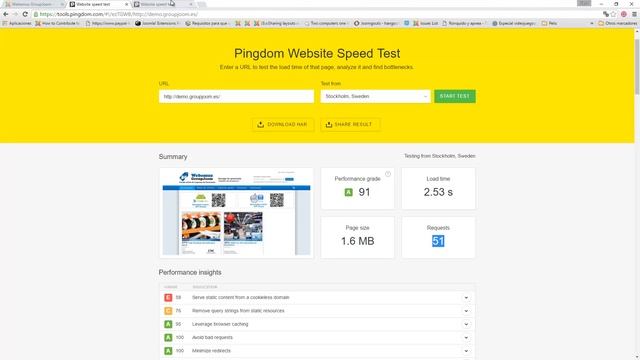
Task: Click the A badge for Avoid bad requests
Action: tap(168, 338)
